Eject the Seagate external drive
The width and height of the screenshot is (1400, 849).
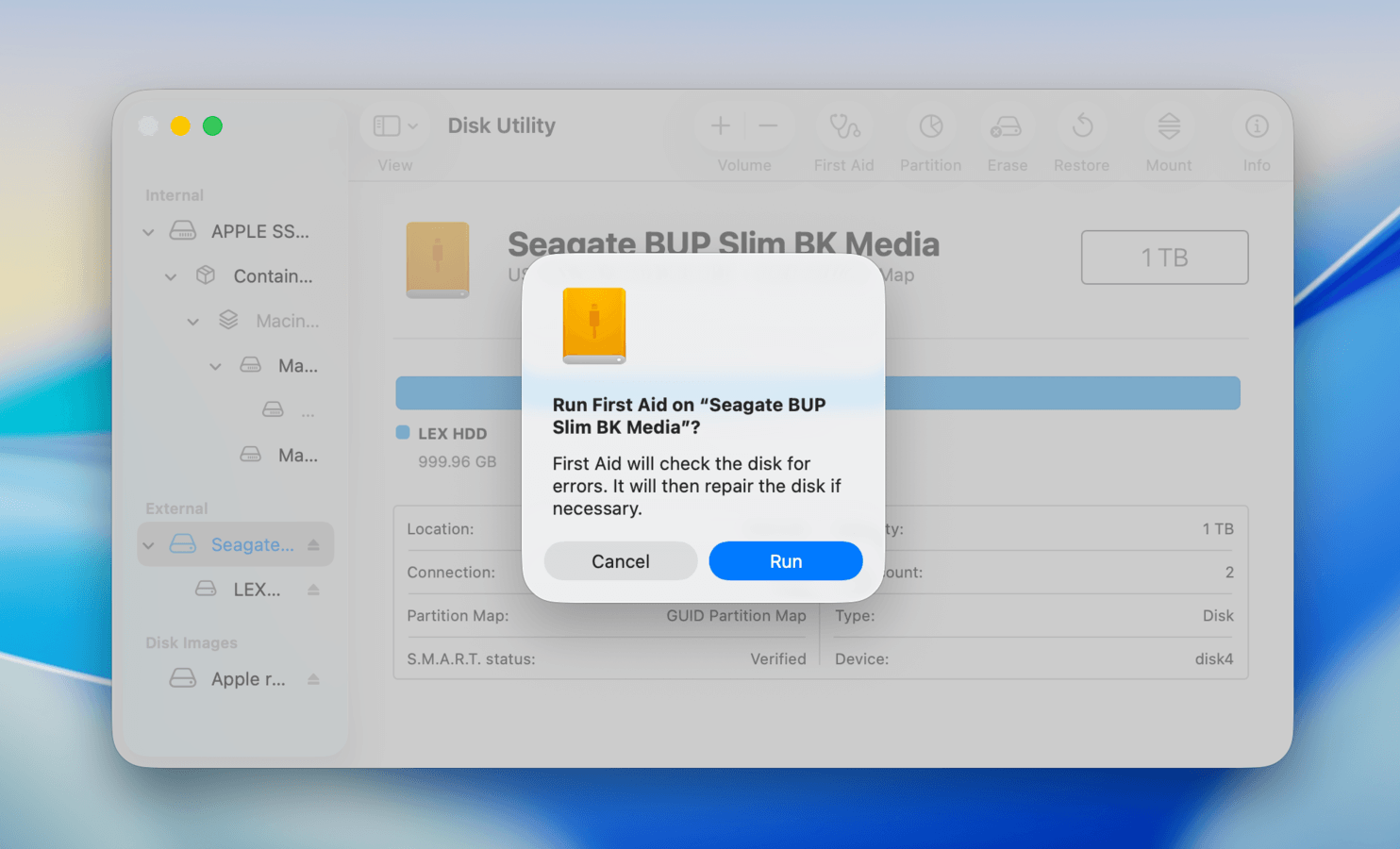tap(313, 544)
